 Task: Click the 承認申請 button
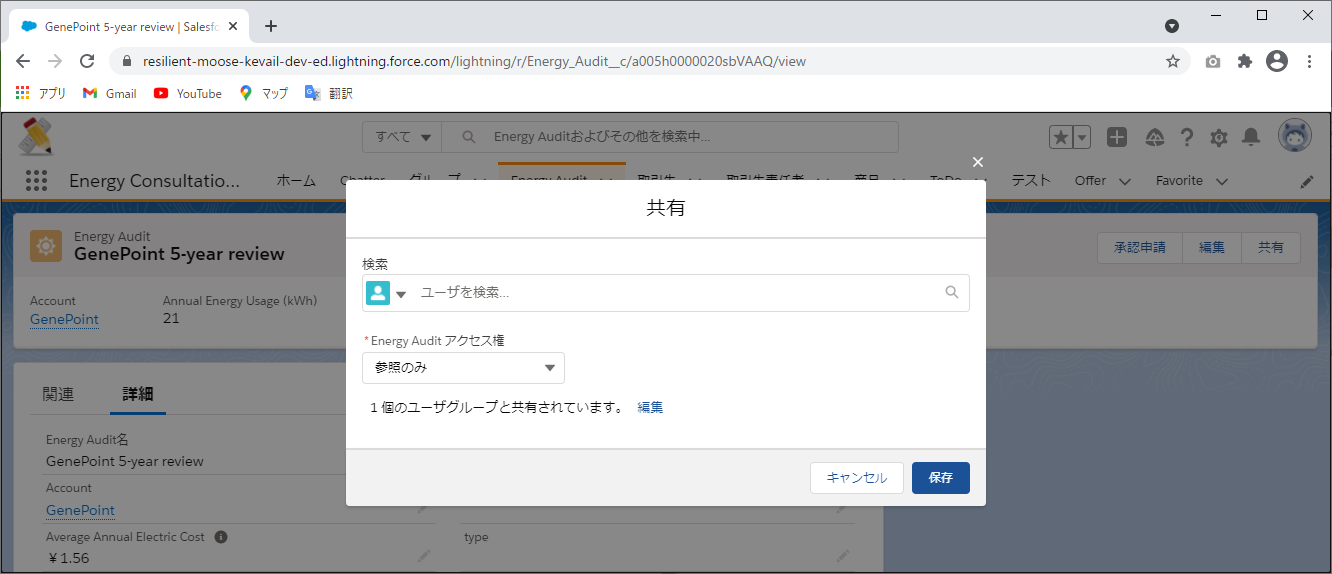coord(1140,247)
